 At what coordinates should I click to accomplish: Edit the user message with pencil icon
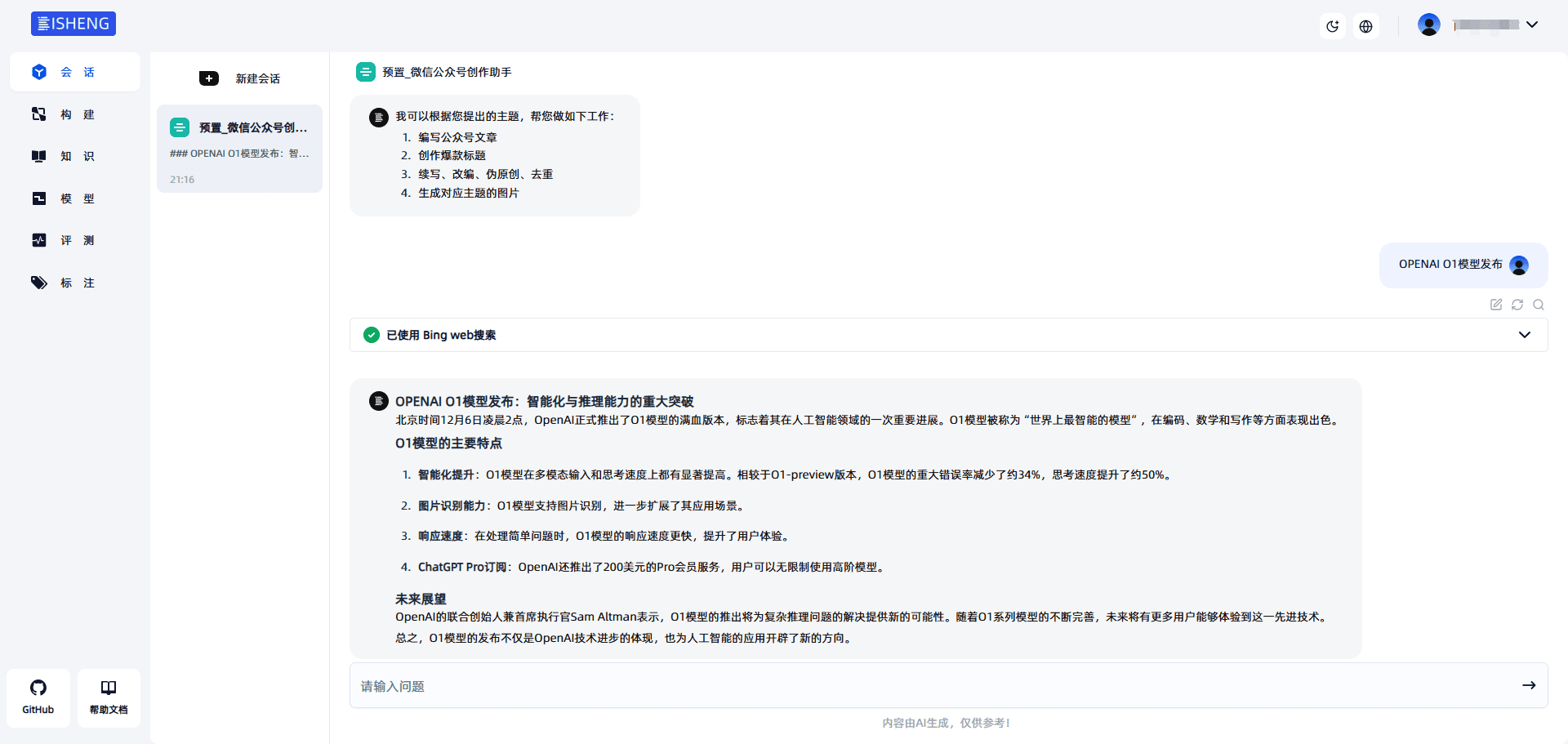(x=1496, y=305)
